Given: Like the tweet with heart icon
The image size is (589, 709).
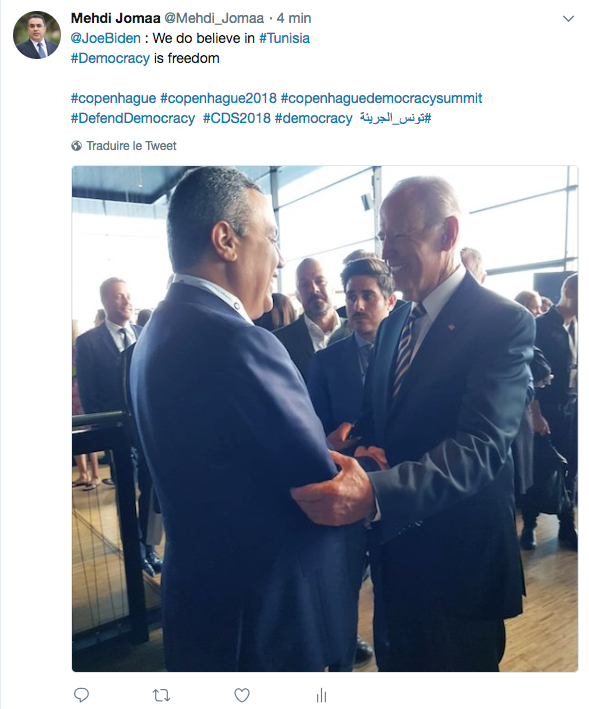Looking at the screenshot, I should pos(242,695).
